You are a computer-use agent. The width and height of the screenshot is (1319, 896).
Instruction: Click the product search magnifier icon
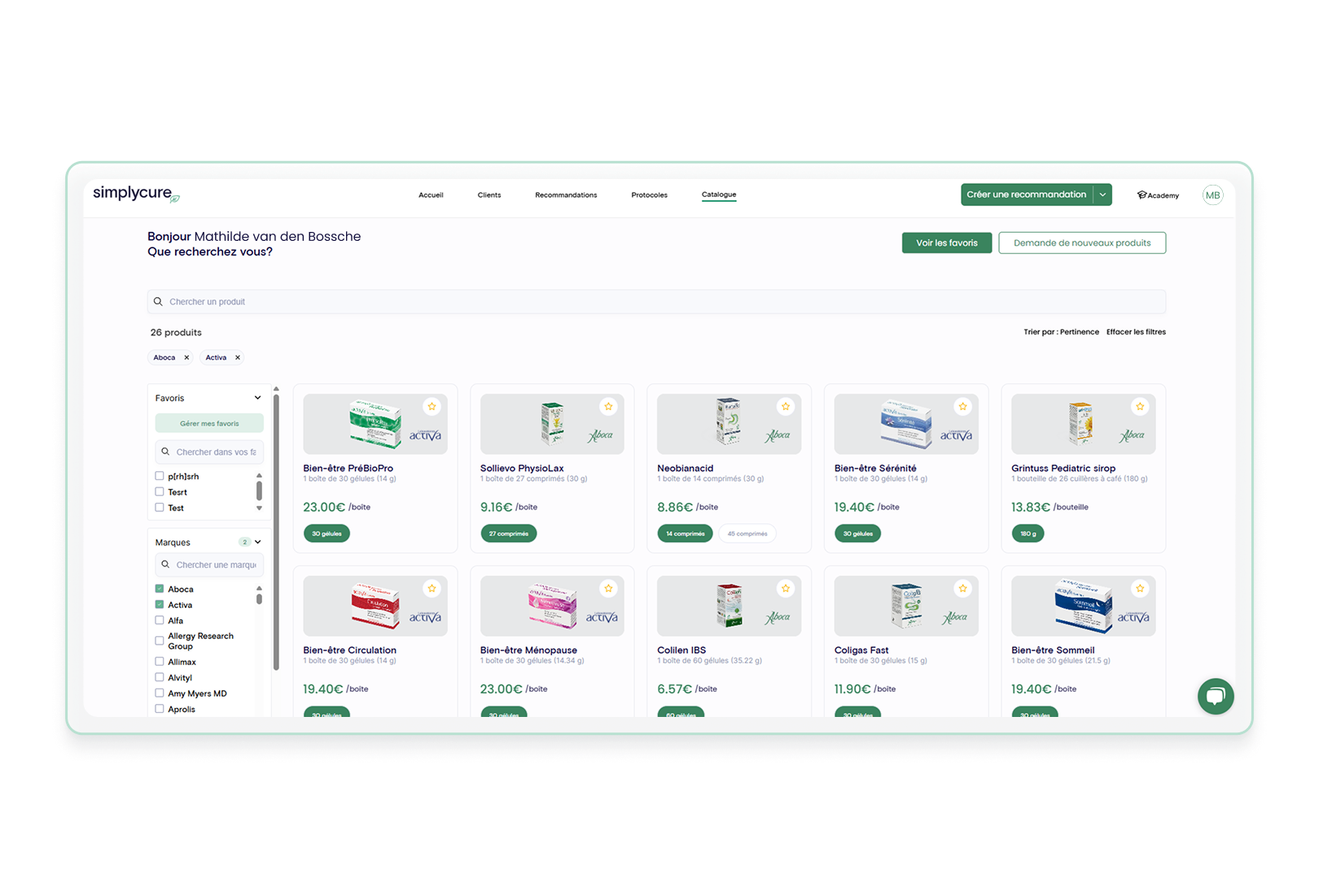(x=158, y=302)
